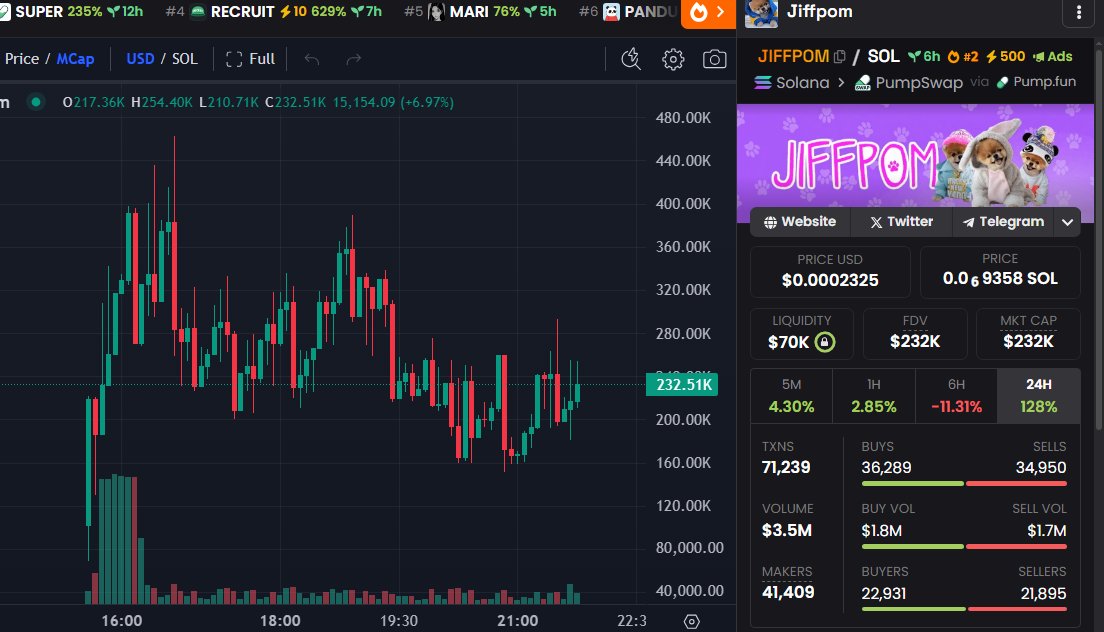Click the 6h age sprout badge
The height and width of the screenshot is (632, 1104).
tap(924, 56)
